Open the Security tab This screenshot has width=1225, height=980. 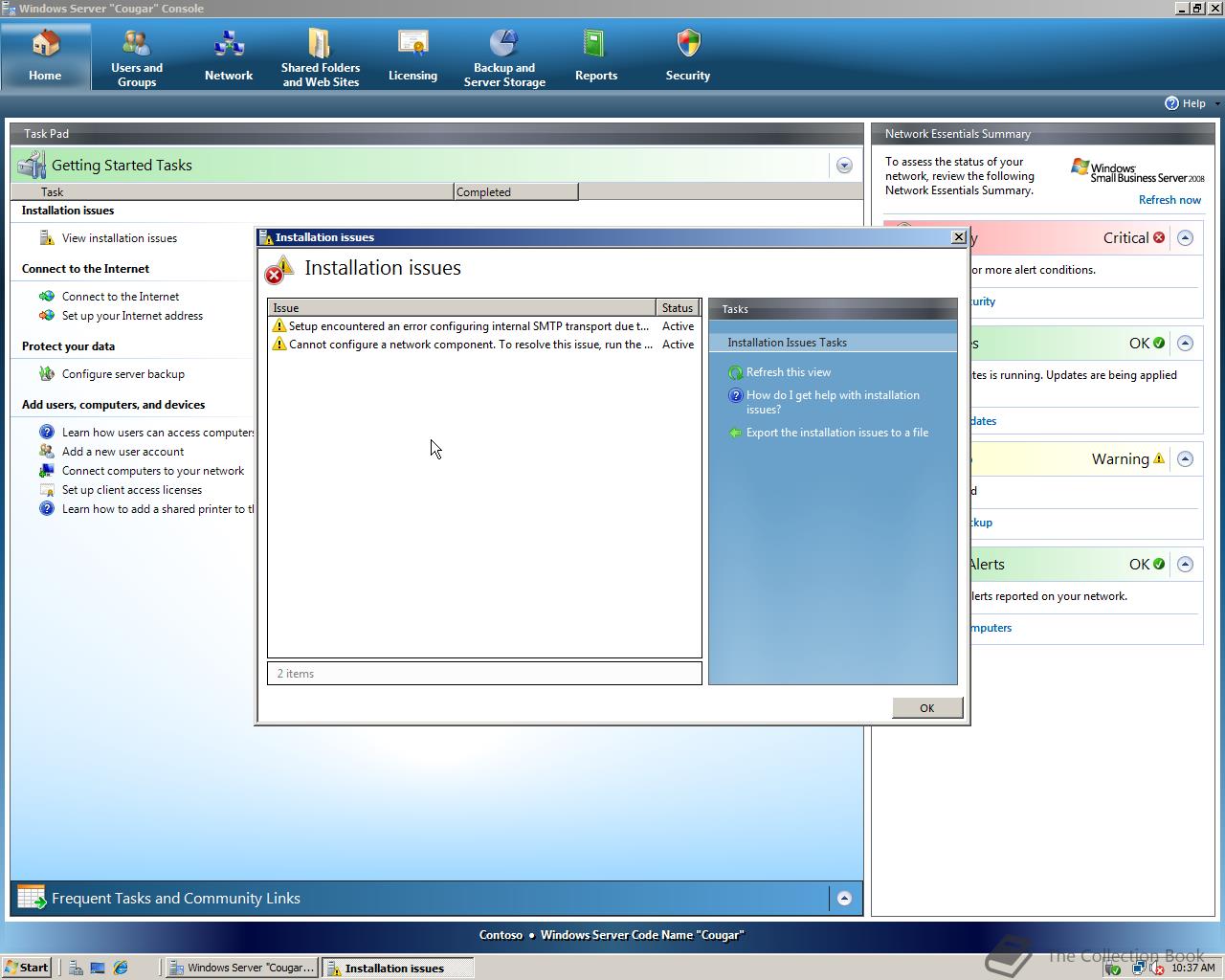[688, 57]
